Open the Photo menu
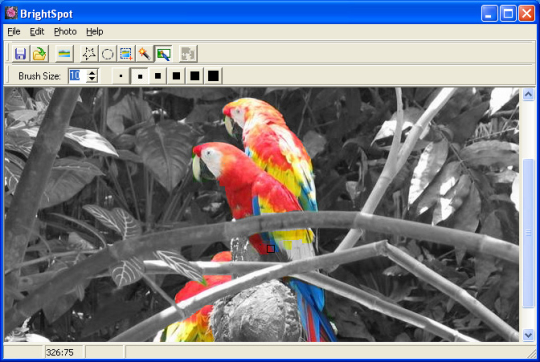 (x=65, y=32)
